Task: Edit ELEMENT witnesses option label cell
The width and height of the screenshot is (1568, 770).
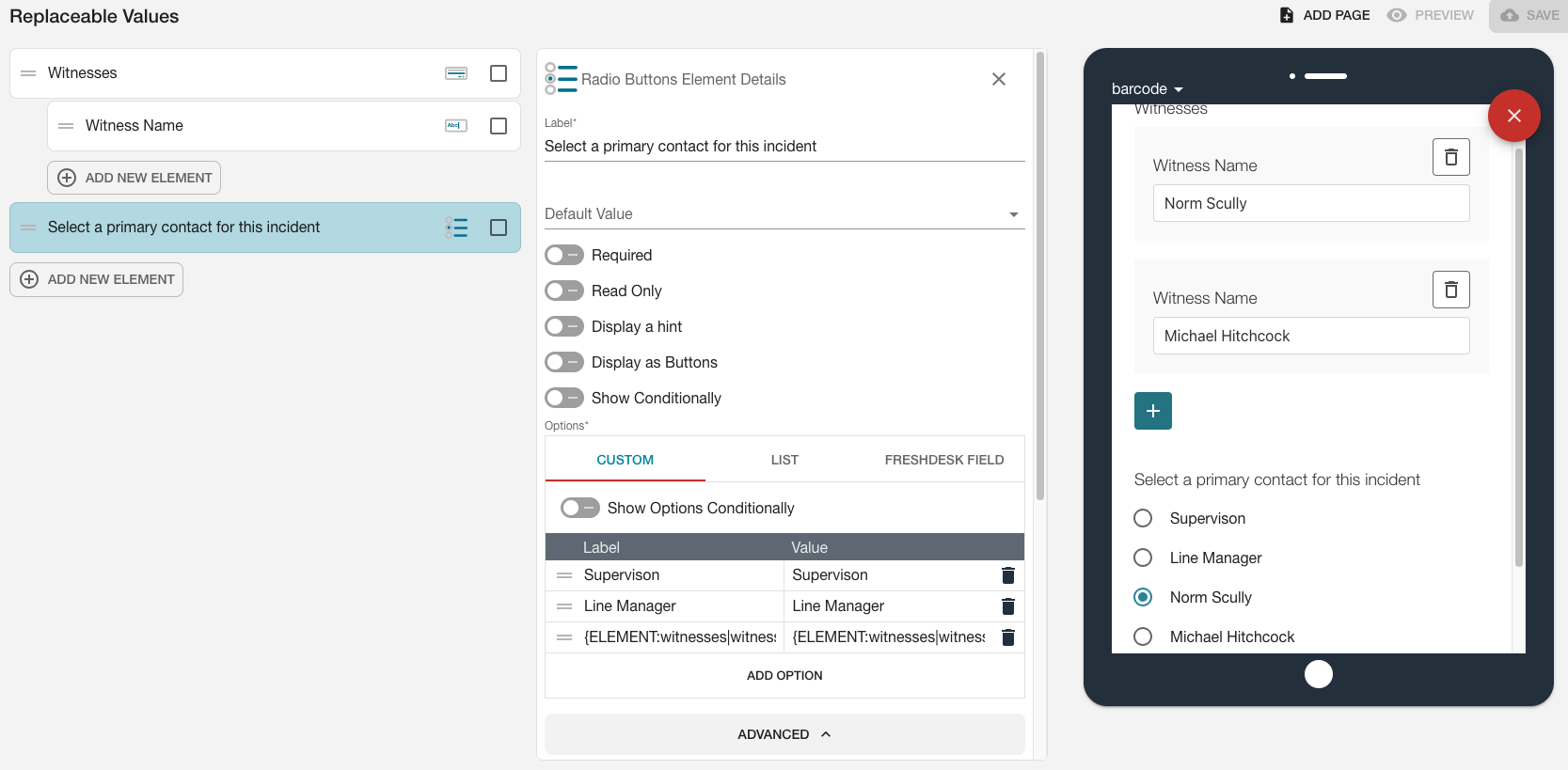Action: [679, 637]
